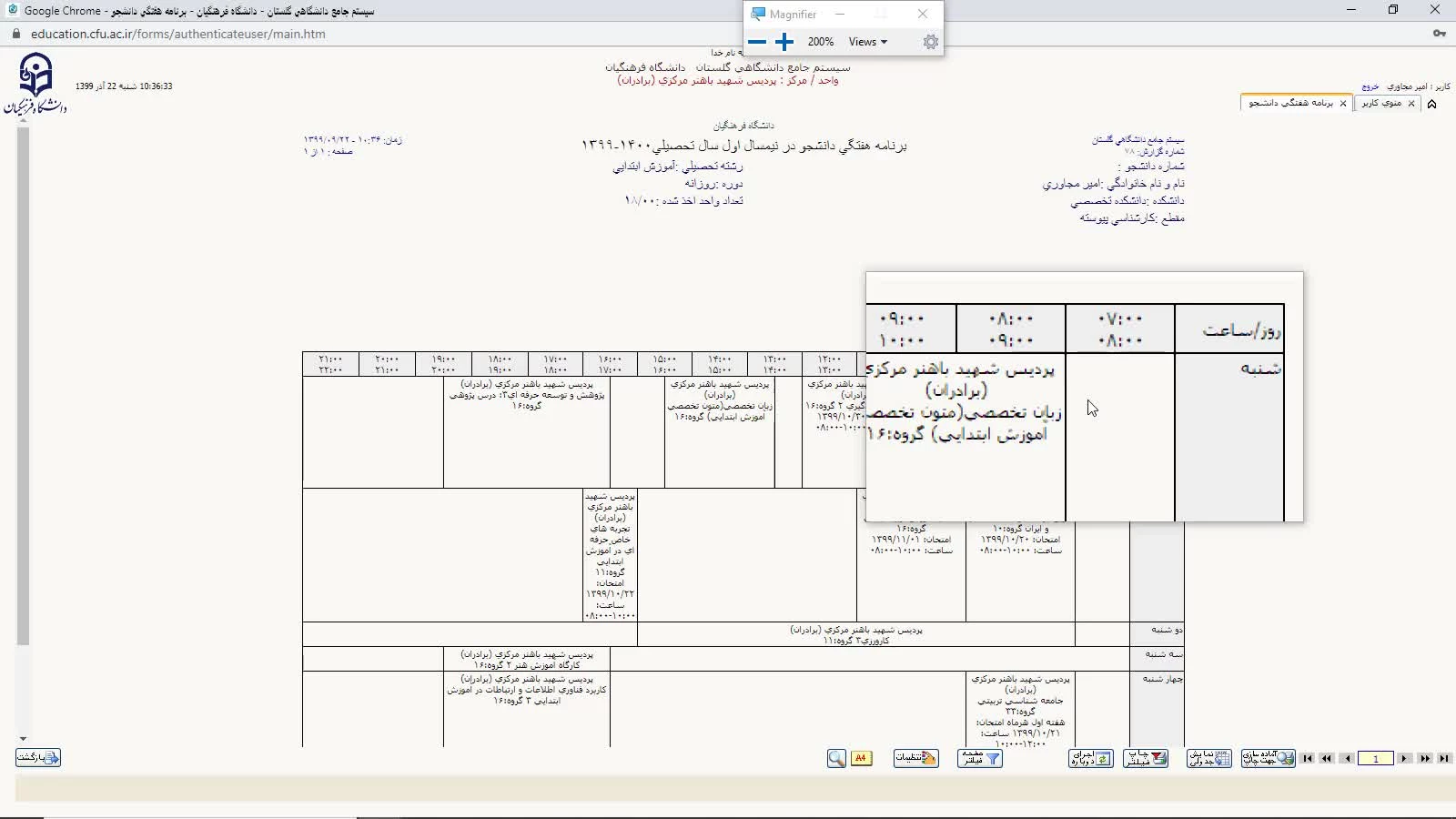
Task: Go to the next report page
Action: [1405, 758]
